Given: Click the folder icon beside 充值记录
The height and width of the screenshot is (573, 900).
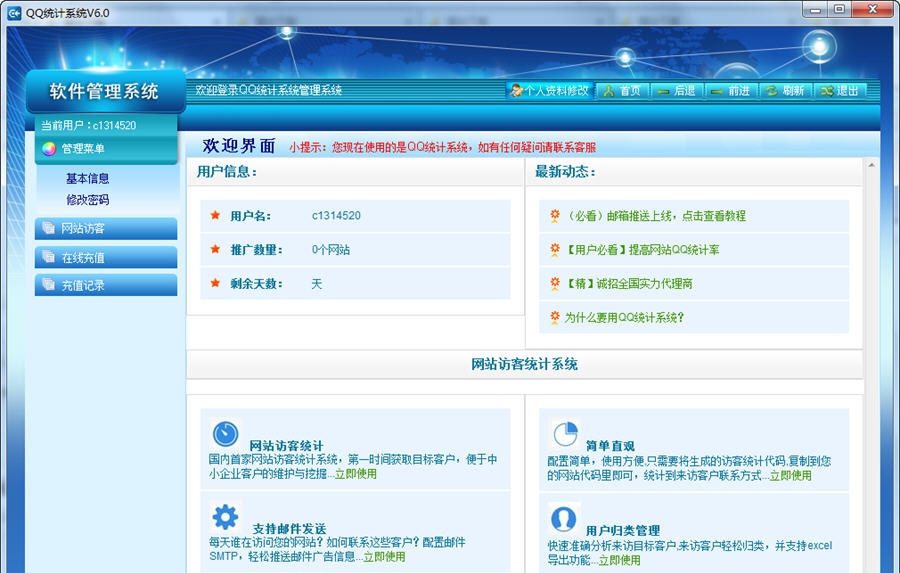Looking at the screenshot, I should tap(48, 284).
